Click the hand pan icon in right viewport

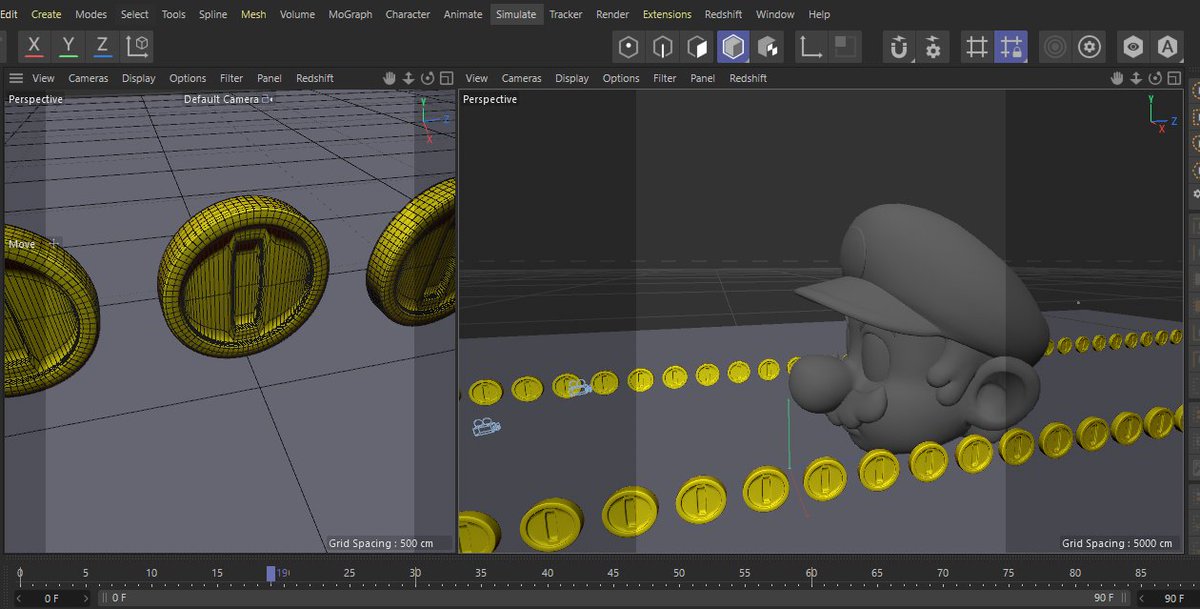(1119, 78)
